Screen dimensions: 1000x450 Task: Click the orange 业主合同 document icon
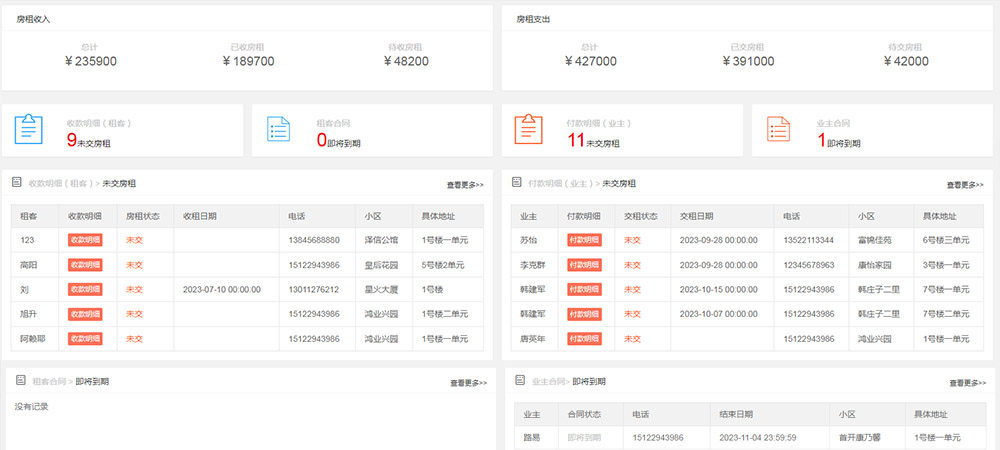coord(779,130)
